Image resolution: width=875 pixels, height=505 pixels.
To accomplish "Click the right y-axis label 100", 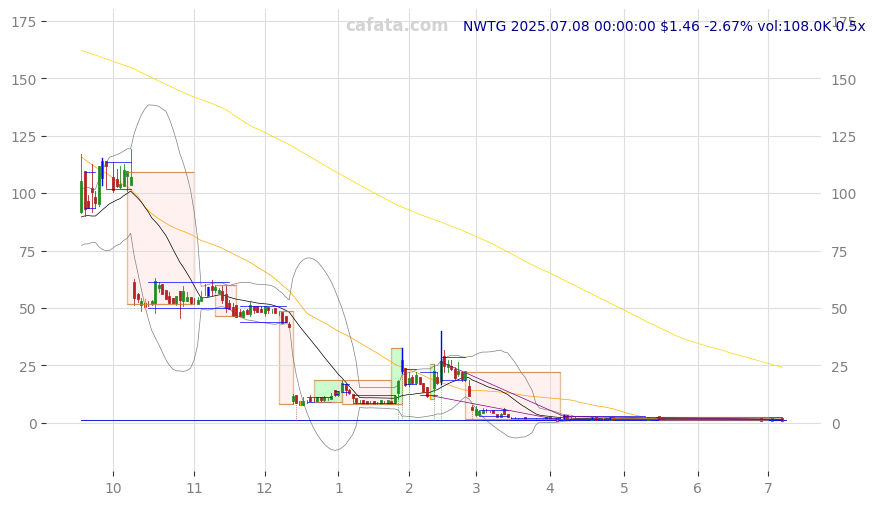I will point(843,194).
